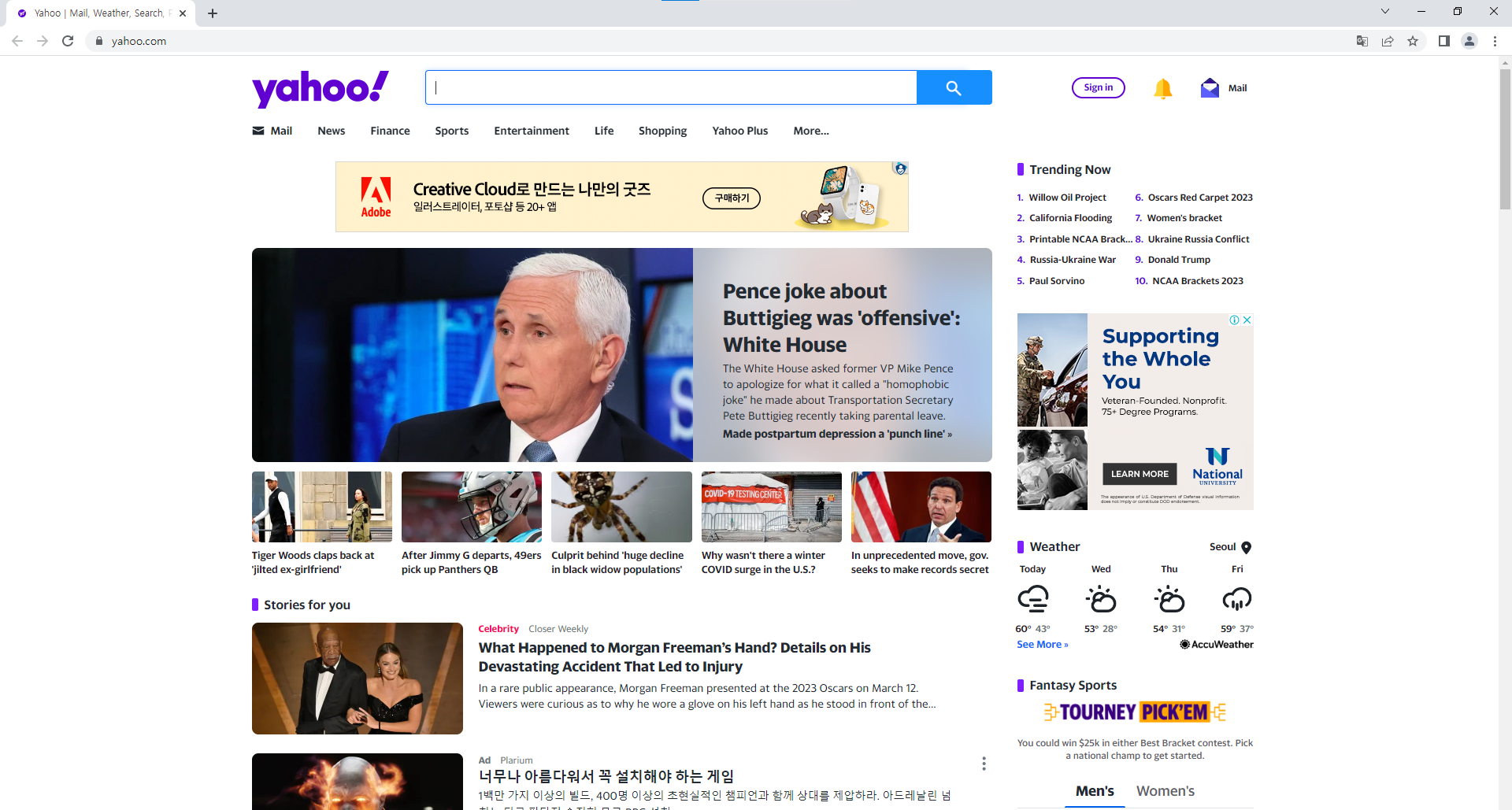Click the Celebrity category label

(498, 629)
